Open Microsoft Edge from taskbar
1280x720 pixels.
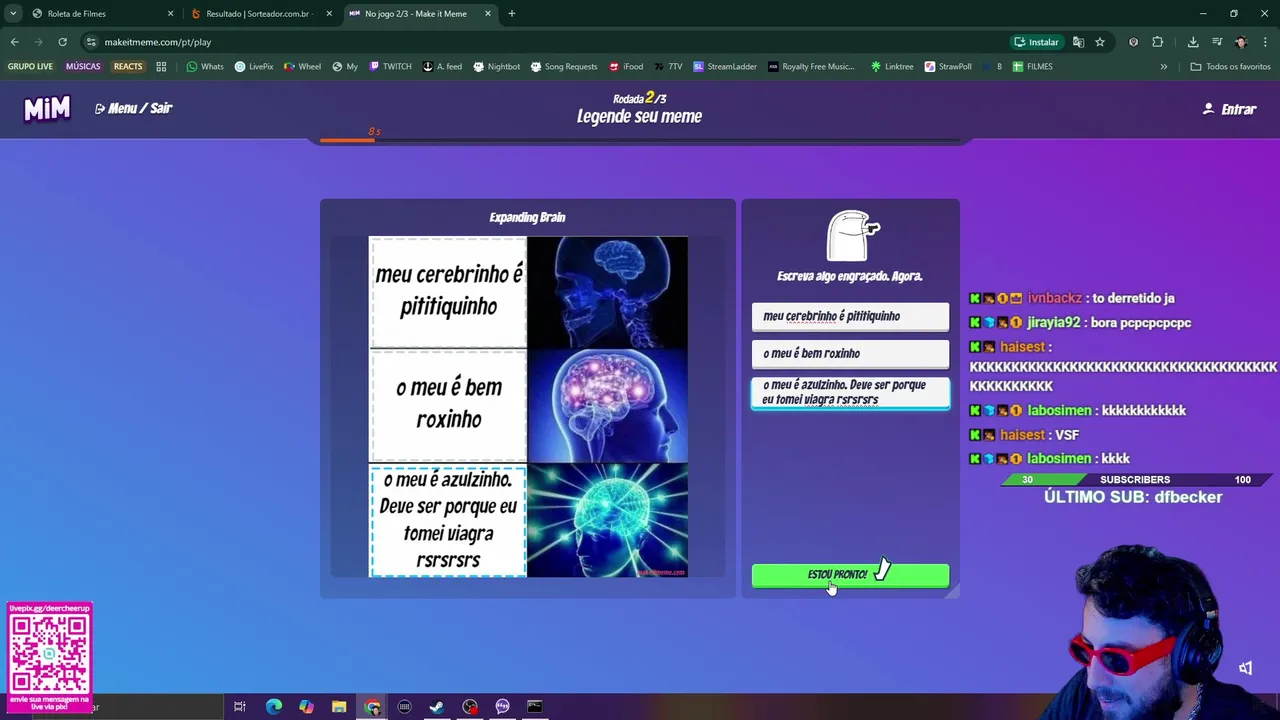point(273,707)
